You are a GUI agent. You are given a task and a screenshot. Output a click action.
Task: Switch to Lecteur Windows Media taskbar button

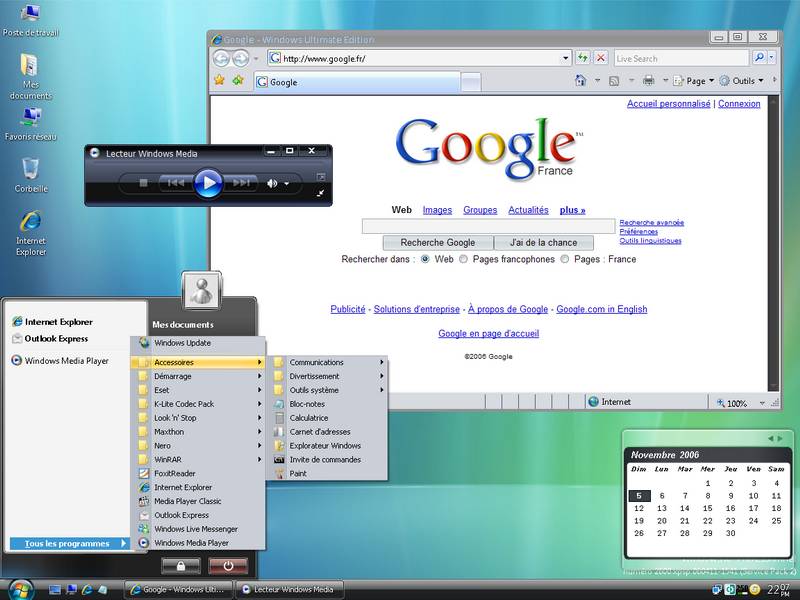pyautogui.click(x=289, y=589)
